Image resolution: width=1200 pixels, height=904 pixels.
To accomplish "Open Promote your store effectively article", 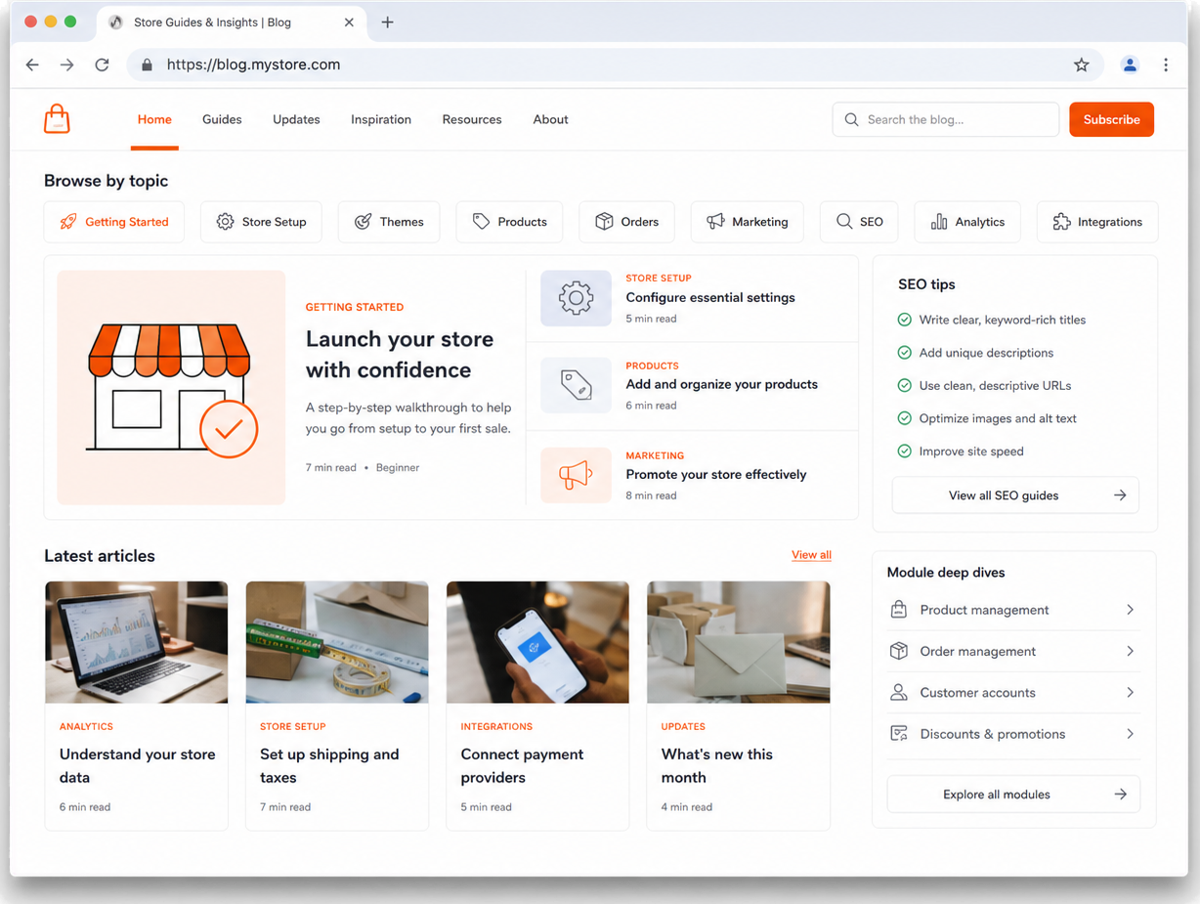I will pyautogui.click(x=716, y=474).
